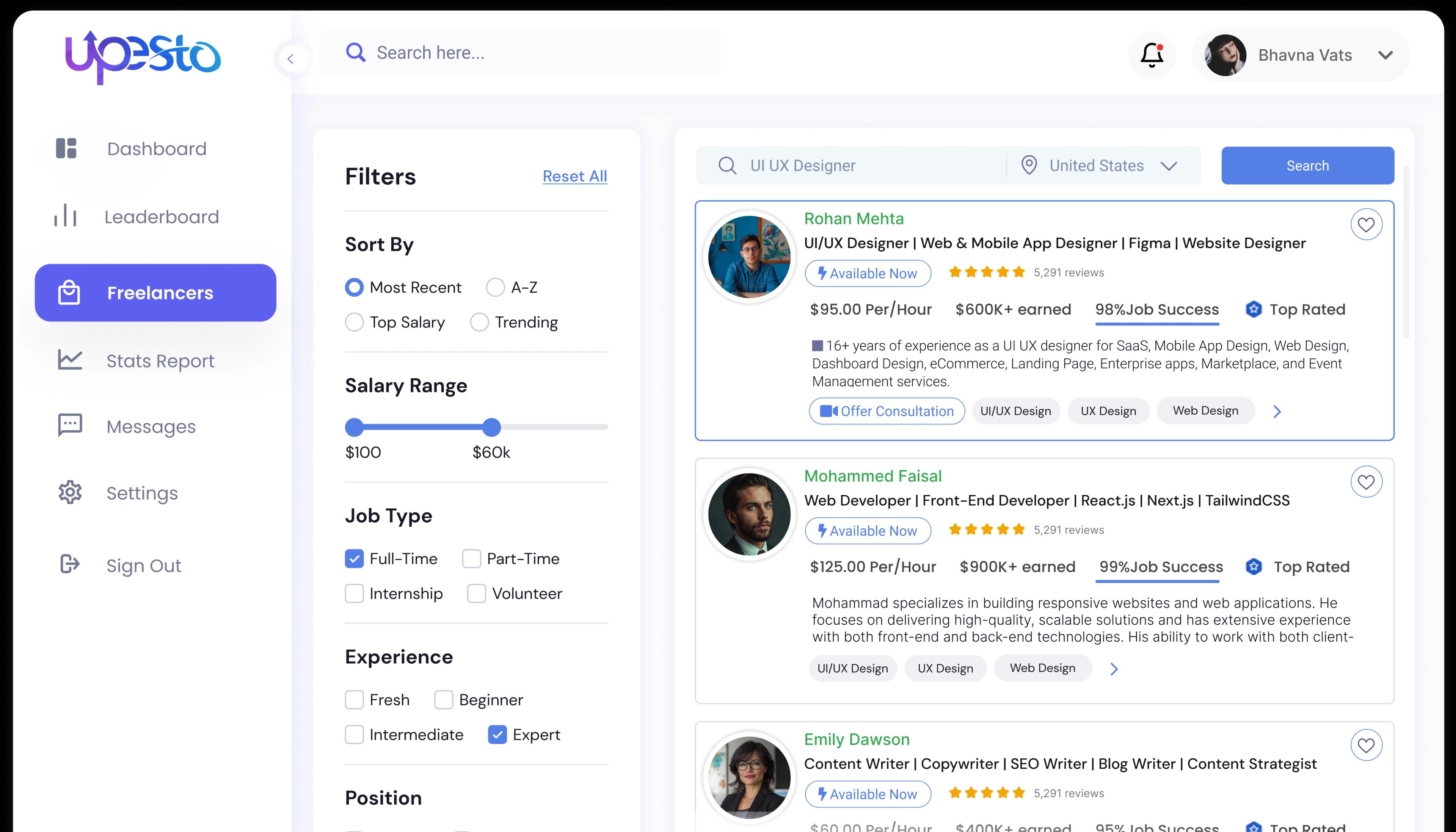Open notifications bell

click(1152, 55)
